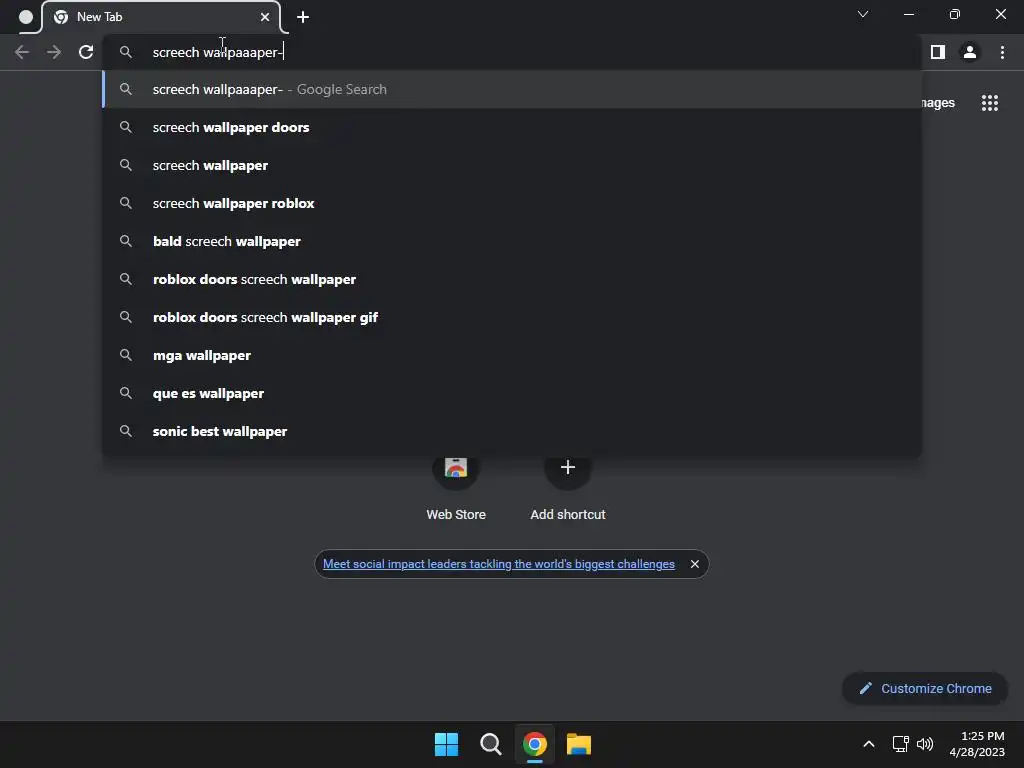This screenshot has height=768, width=1024.
Task: Open the Google apps grid
Action: point(989,103)
